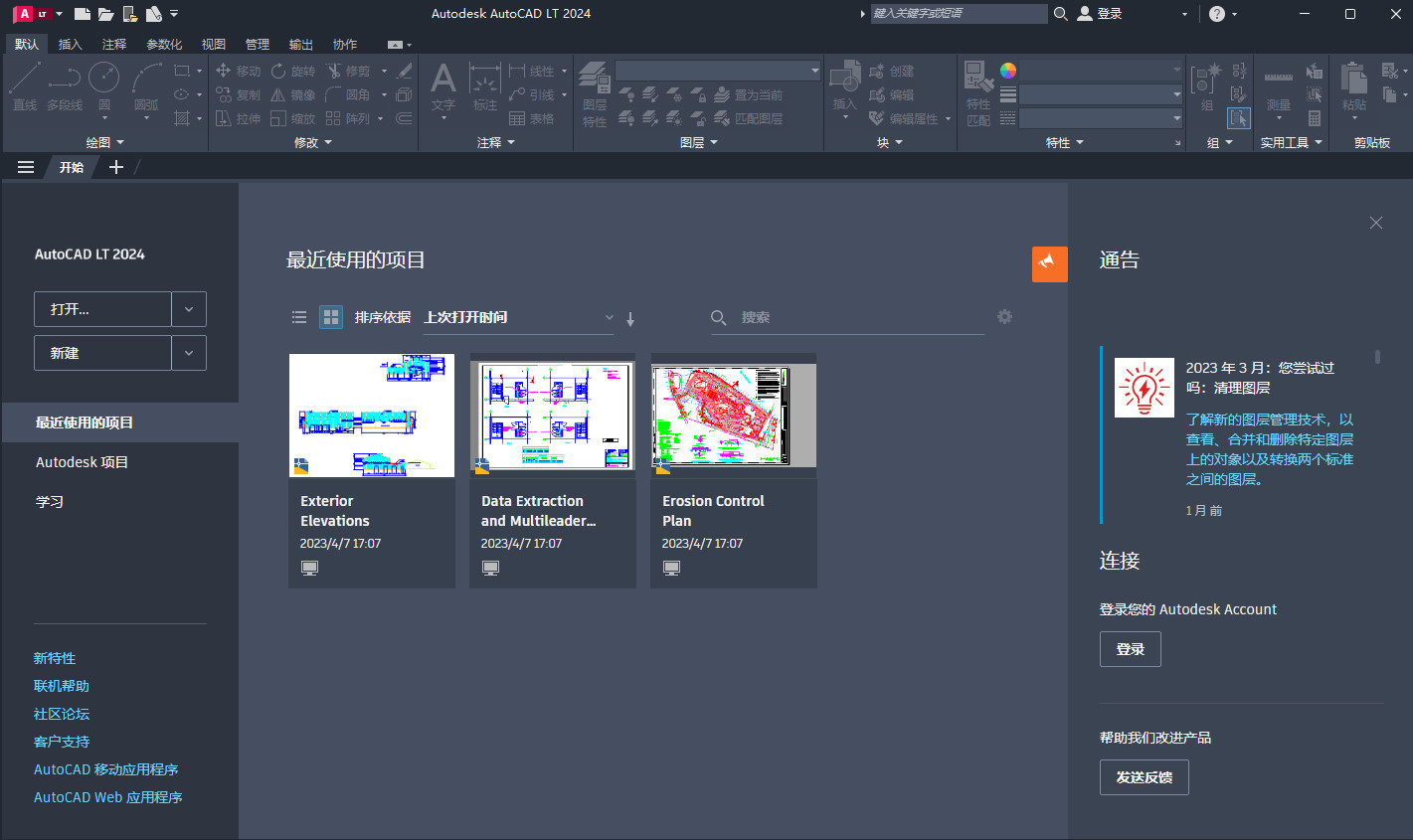
Task: Expand the New (新建) dropdown arrow
Action: (189, 353)
